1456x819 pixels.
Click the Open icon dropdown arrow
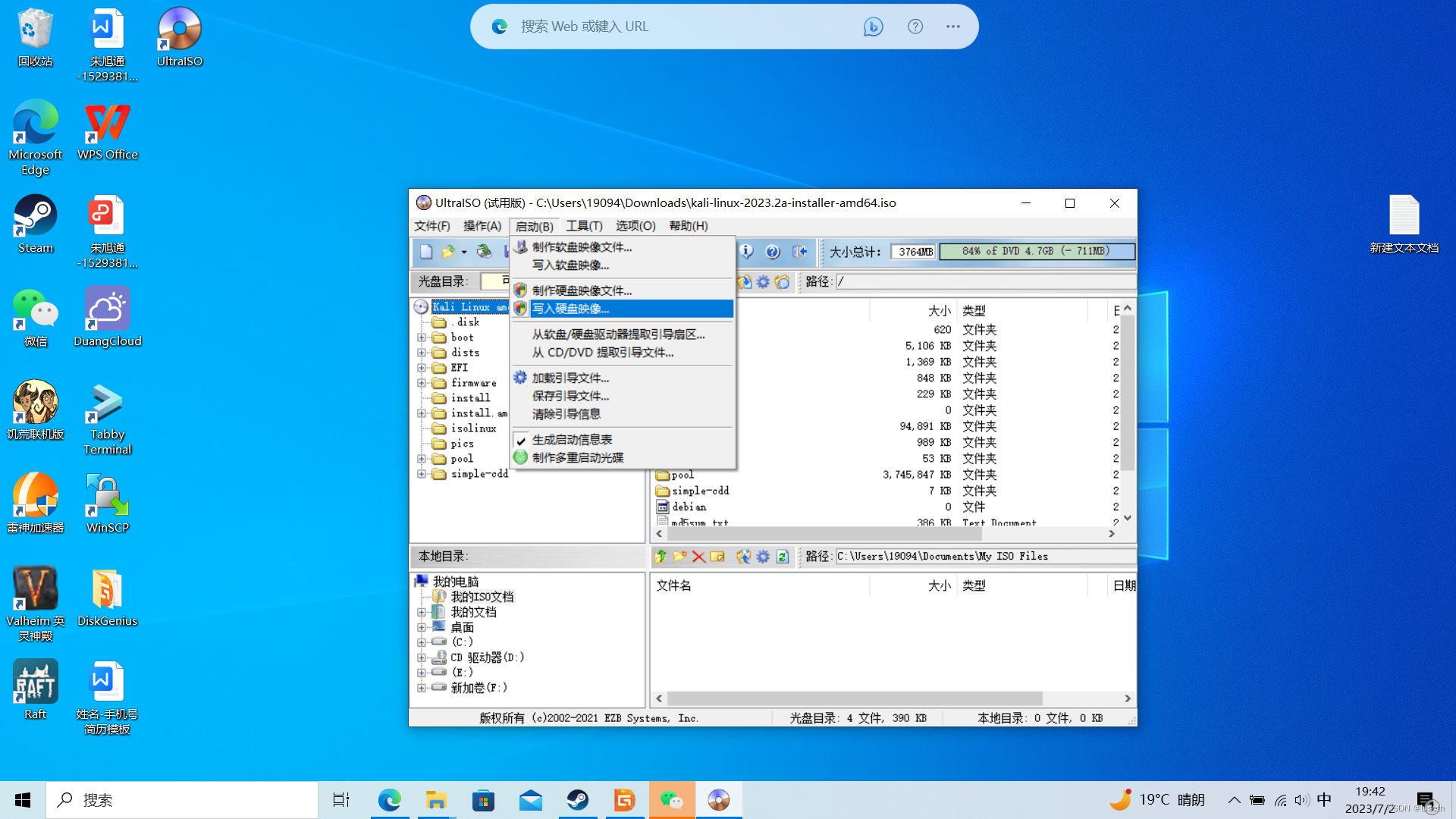pyautogui.click(x=464, y=252)
